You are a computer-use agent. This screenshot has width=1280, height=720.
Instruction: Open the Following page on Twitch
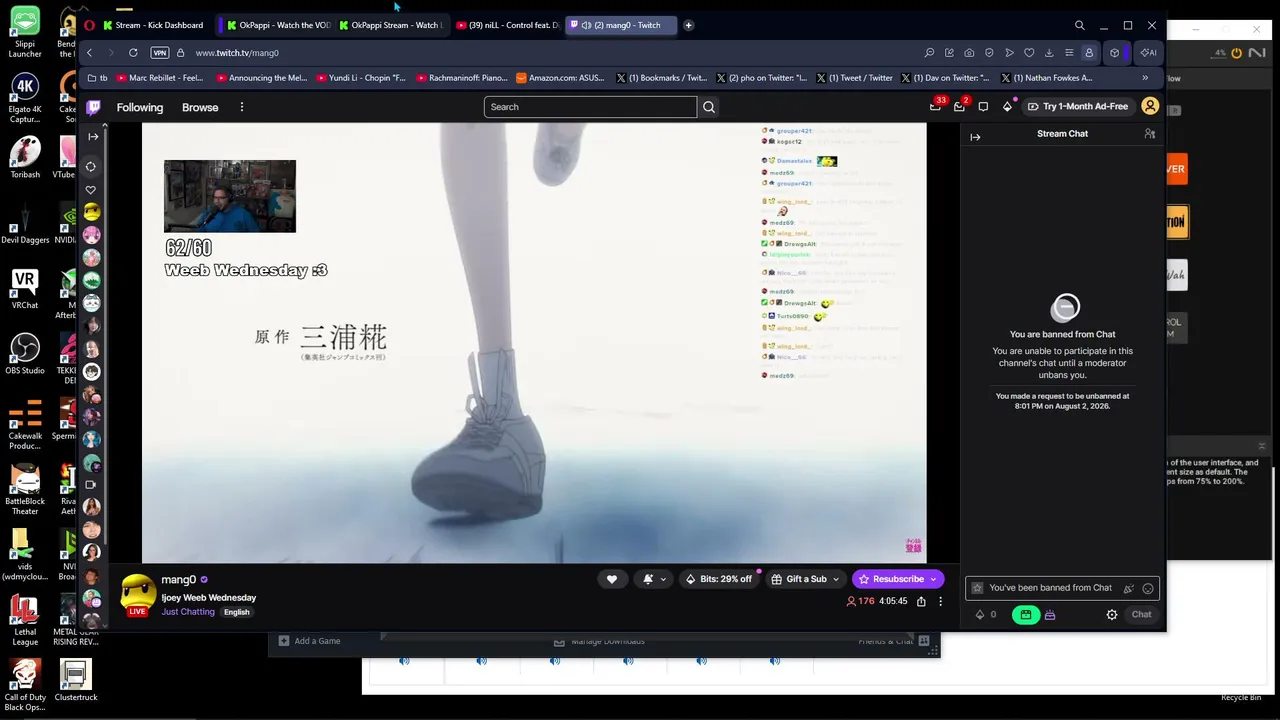pyautogui.click(x=140, y=107)
